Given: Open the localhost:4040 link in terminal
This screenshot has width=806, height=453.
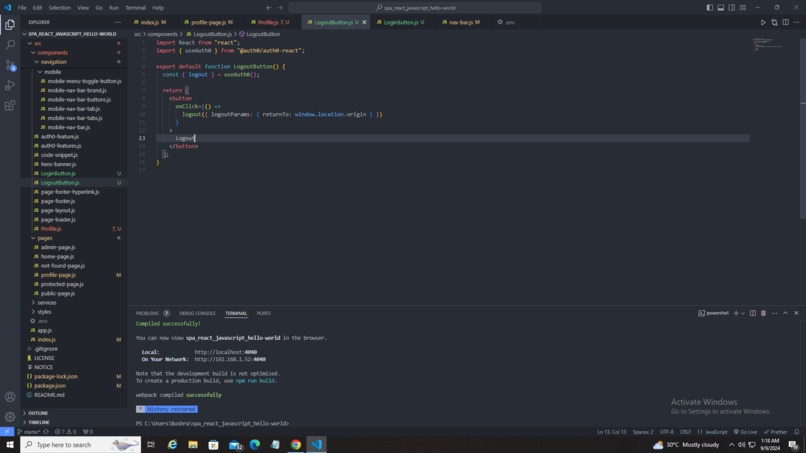Looking at the screenshot, I should (226, 352).
